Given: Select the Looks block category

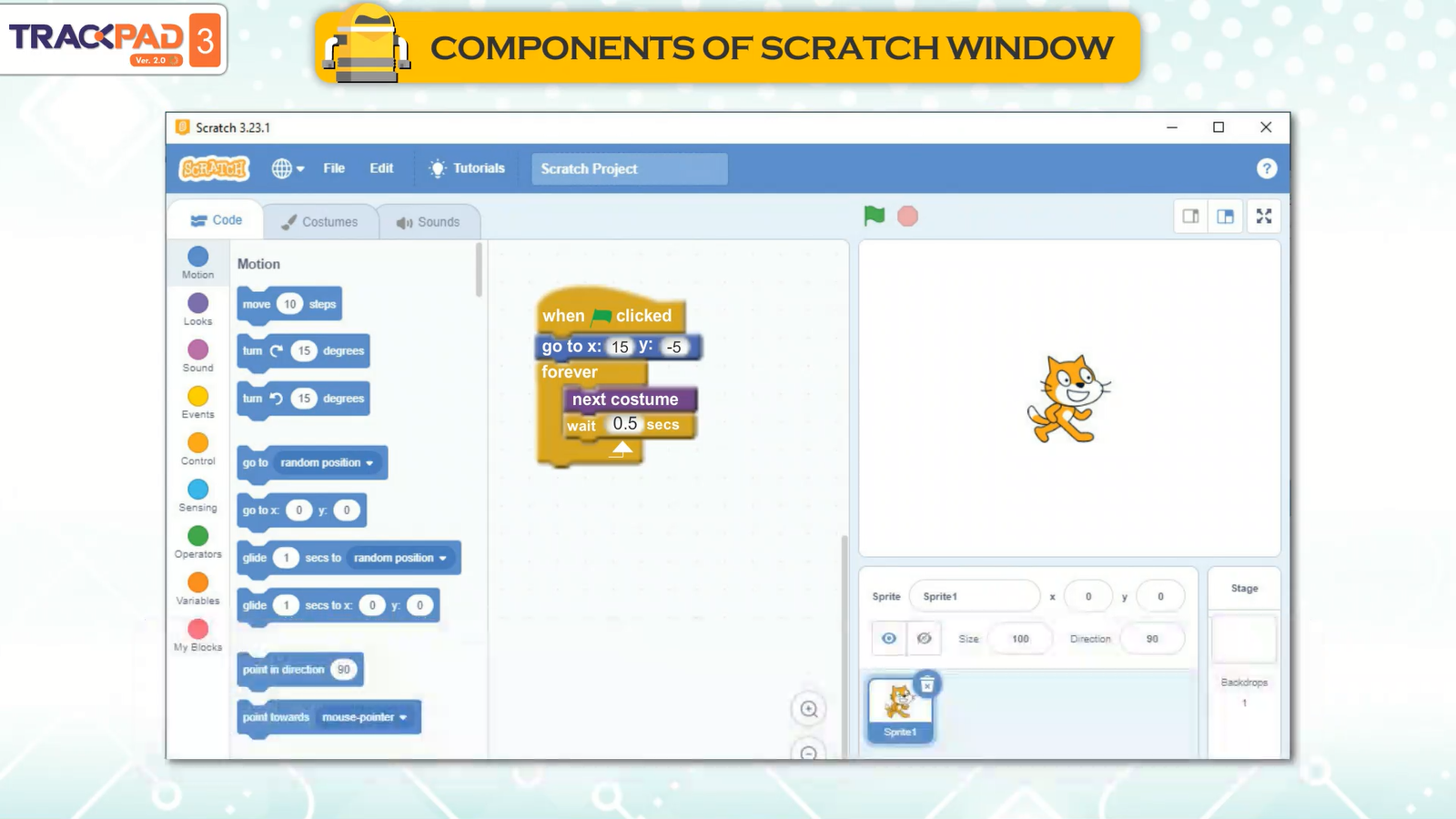Looking at the screenshot, I should click(x=197, y=309).
